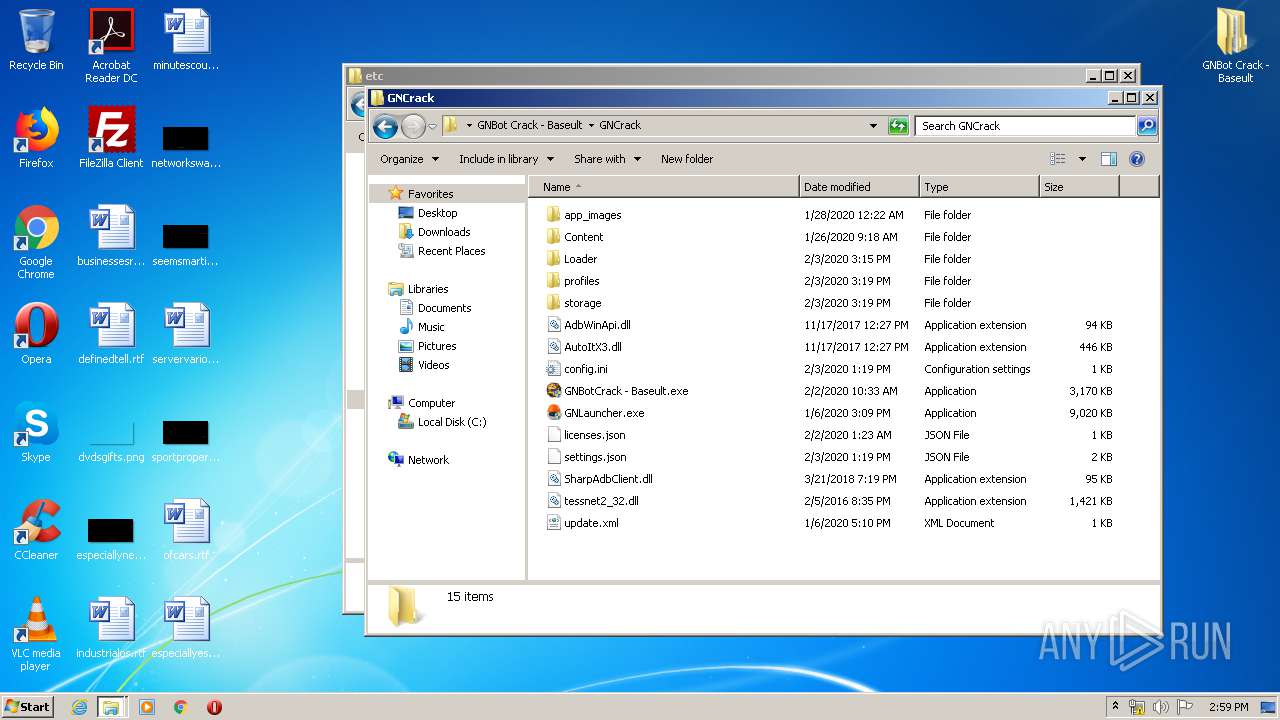
Task: Select tessnet2_32.dll file
Action: [x=593, y=501]
